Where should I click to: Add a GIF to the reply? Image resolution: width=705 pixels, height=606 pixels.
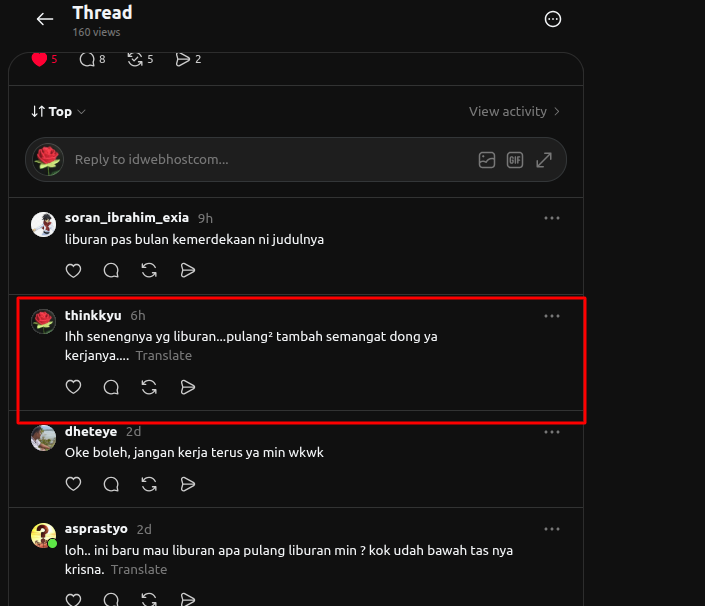tap(515, 160)
